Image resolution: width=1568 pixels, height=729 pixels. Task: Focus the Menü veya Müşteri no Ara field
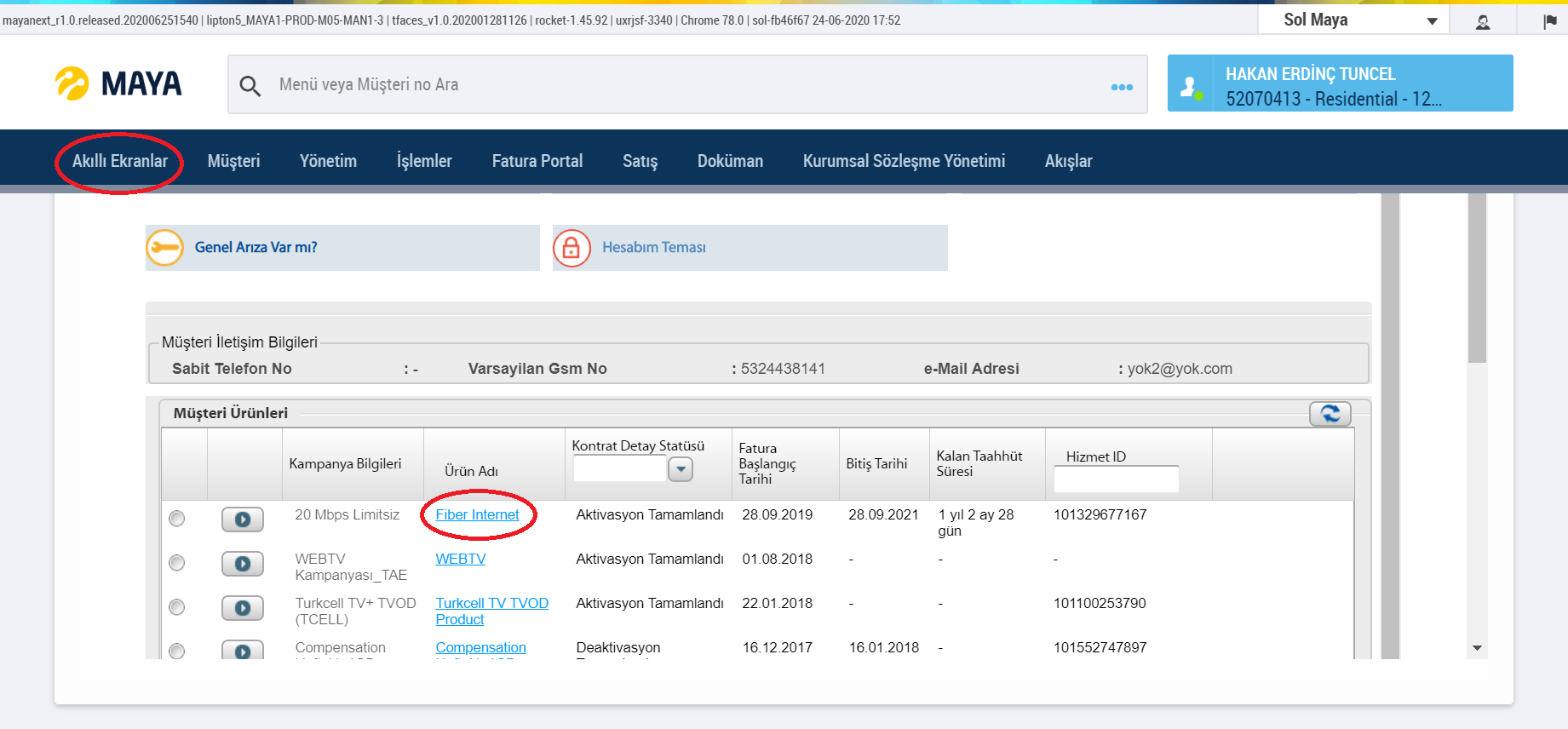(686, 84)
